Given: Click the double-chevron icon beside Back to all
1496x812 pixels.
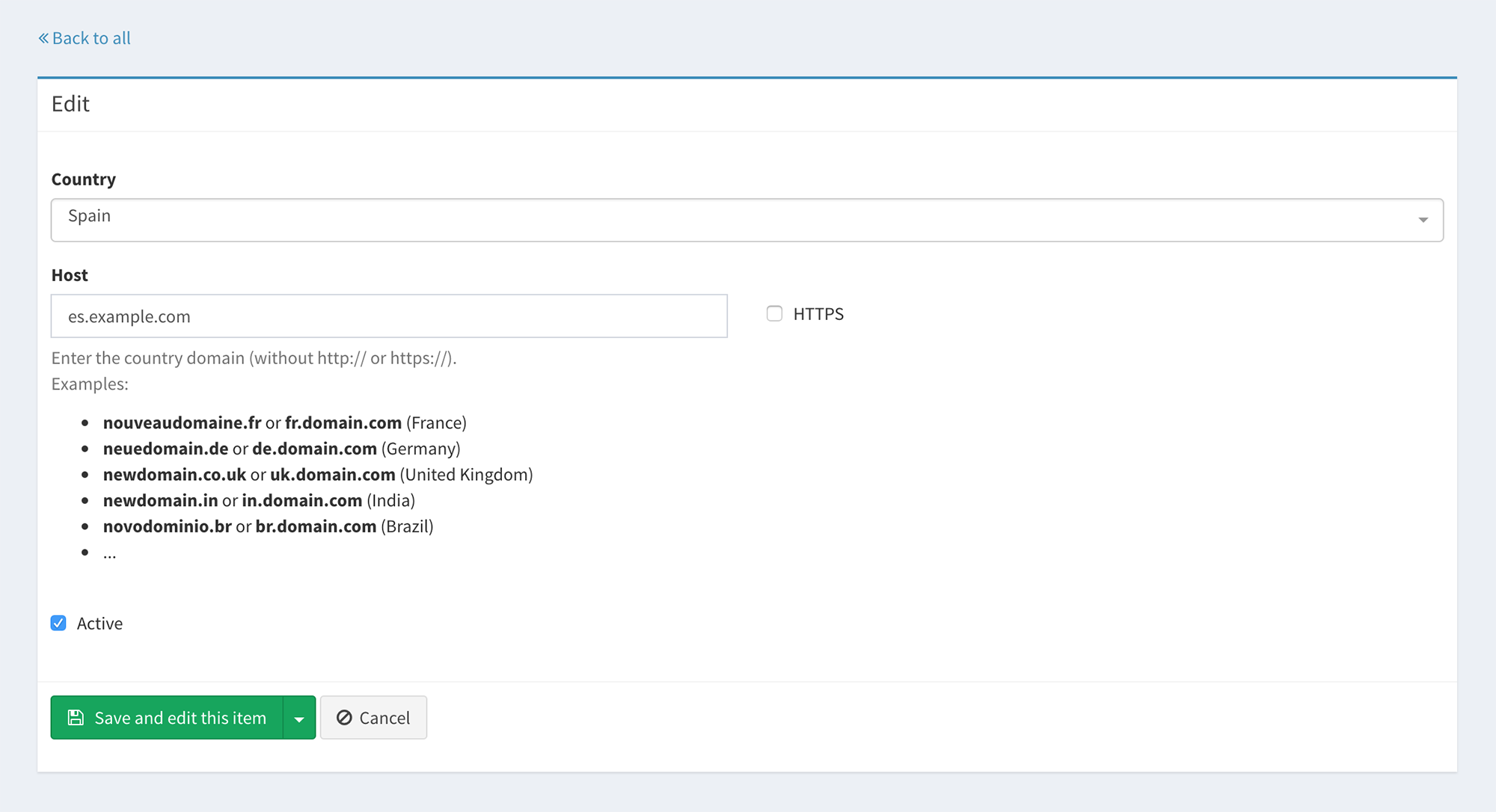Looking at the screenshot, I should pos(43,38).
